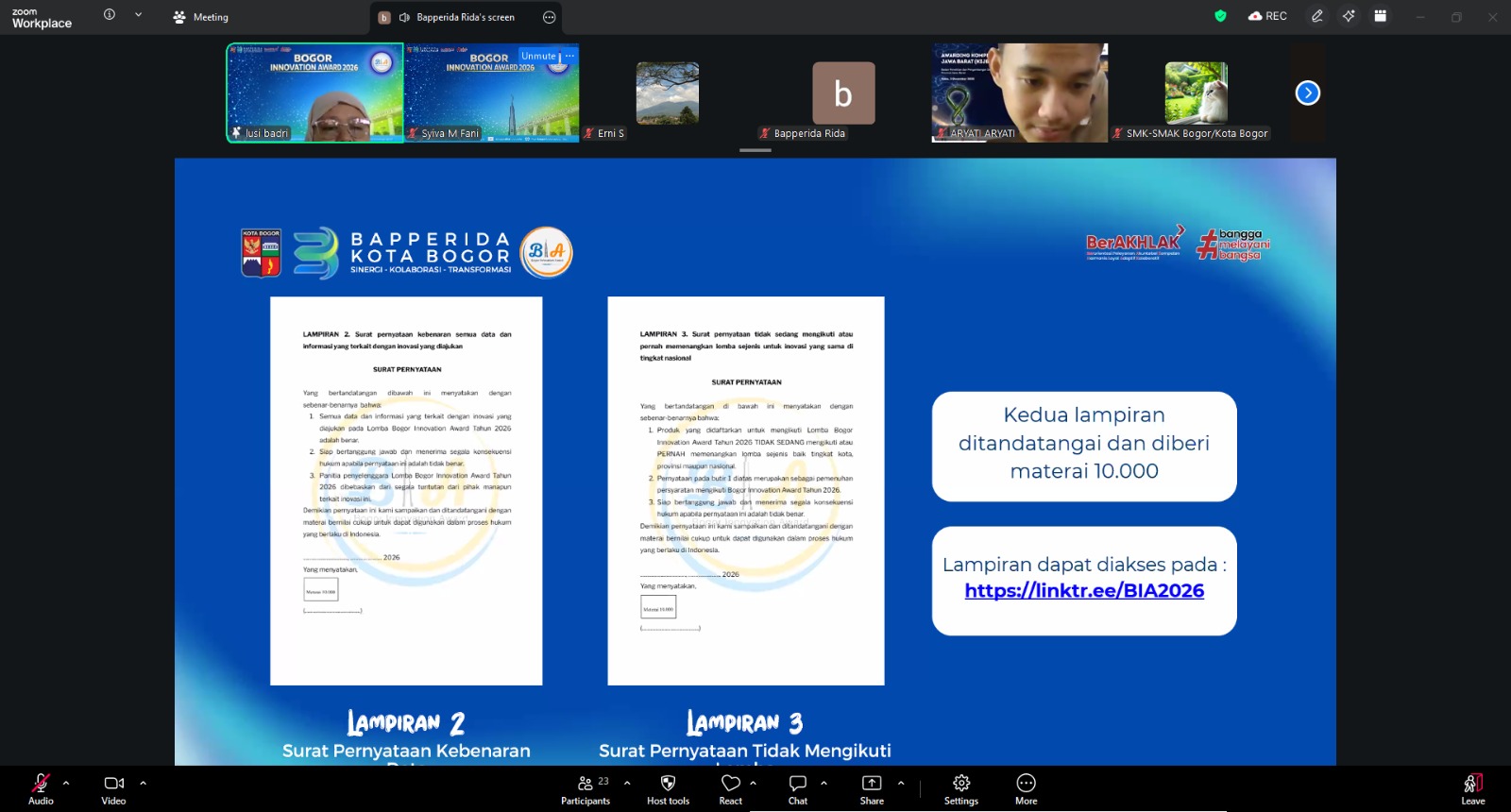Click the "Surat Pernyataan Kebenaran" caption
The height and width of the screenshot is (812, 1511).
[406, 751]
